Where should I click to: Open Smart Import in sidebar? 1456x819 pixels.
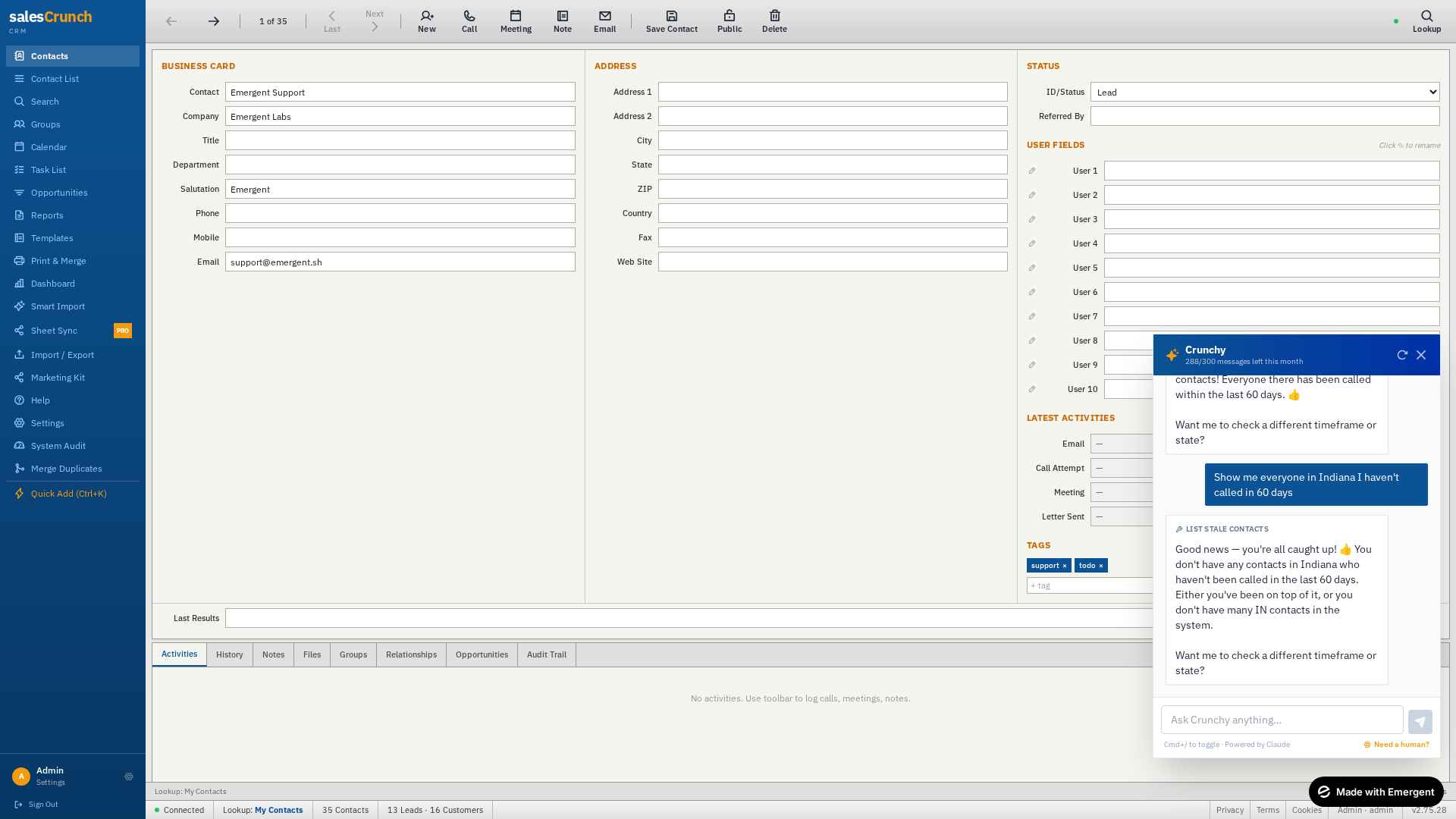73,306
